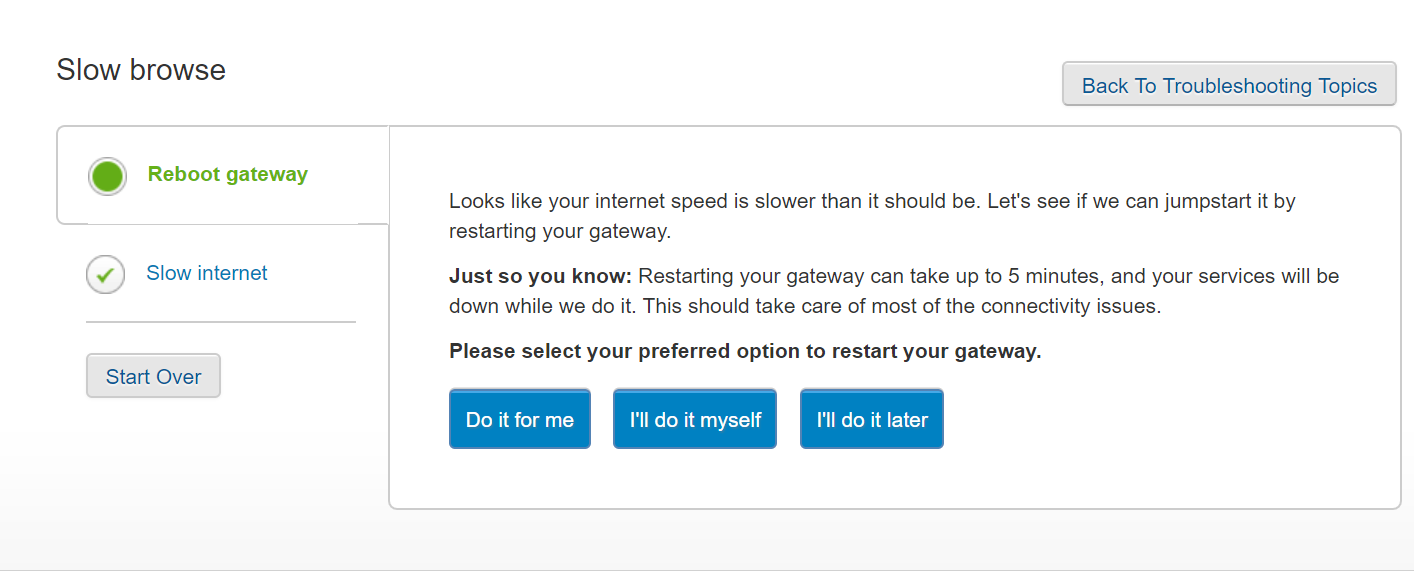Click the divider line below Slow internet
1414x571 pixels.
tap(221, 322)
